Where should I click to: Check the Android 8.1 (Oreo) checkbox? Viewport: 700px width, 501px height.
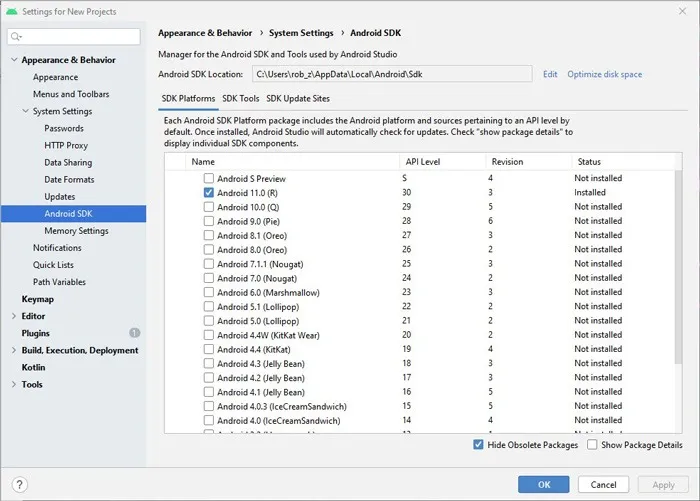click(x=208, y=235)
